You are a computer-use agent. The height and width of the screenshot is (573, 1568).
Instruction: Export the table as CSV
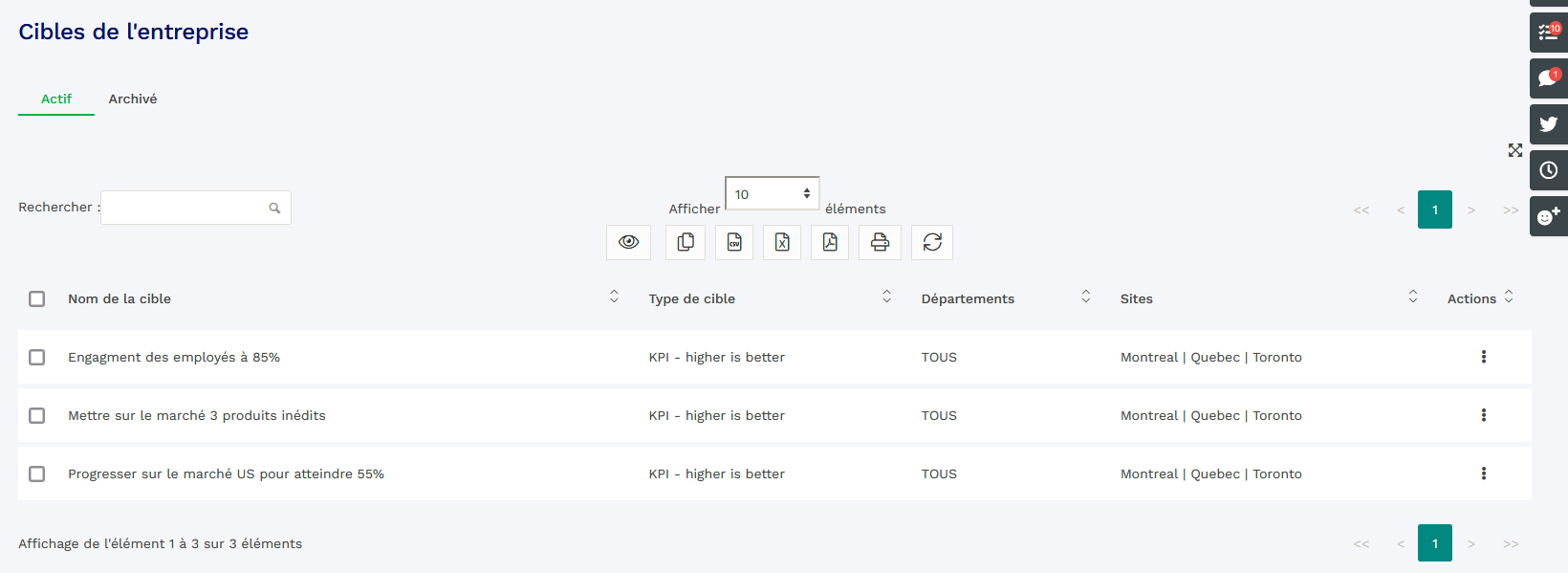point(734,242)
